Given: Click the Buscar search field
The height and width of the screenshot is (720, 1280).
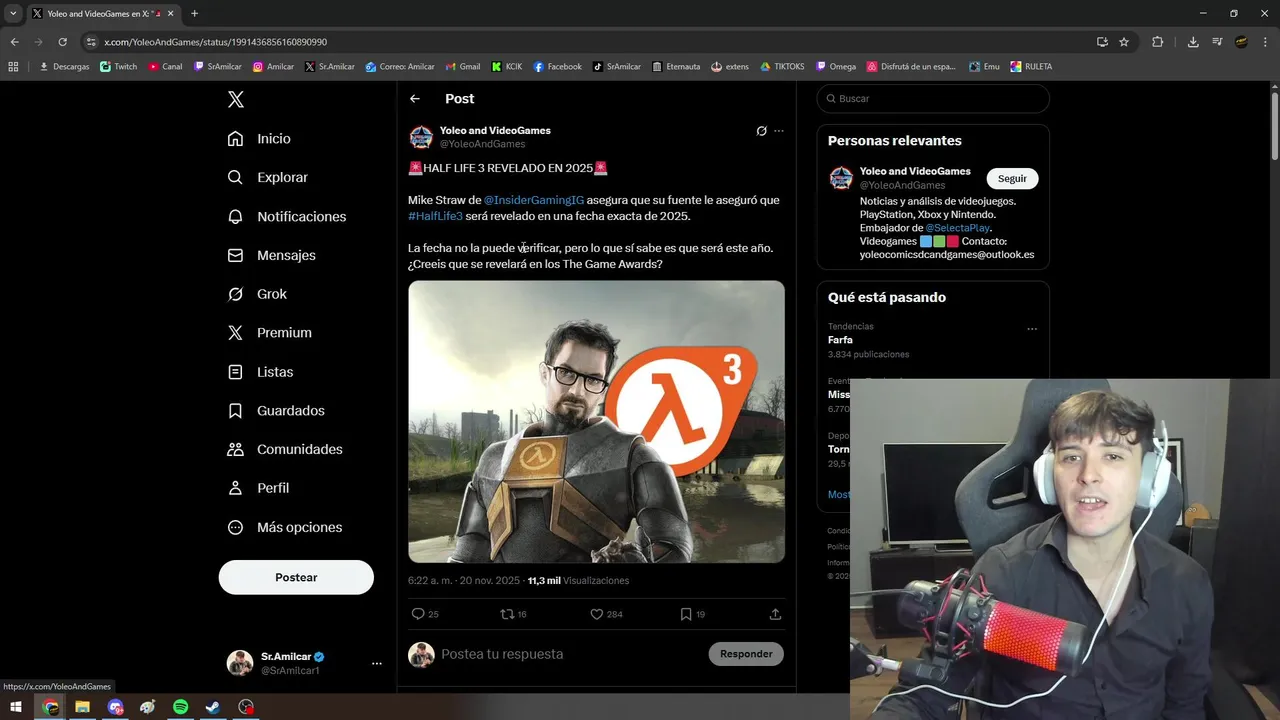Looking at the screenshot, I should (x=933, y=99).
